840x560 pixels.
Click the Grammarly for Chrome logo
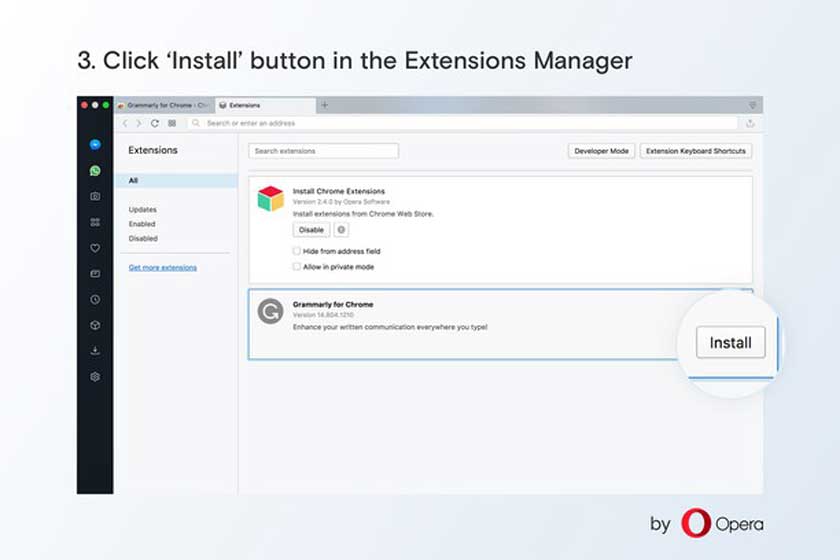point(271,311)
